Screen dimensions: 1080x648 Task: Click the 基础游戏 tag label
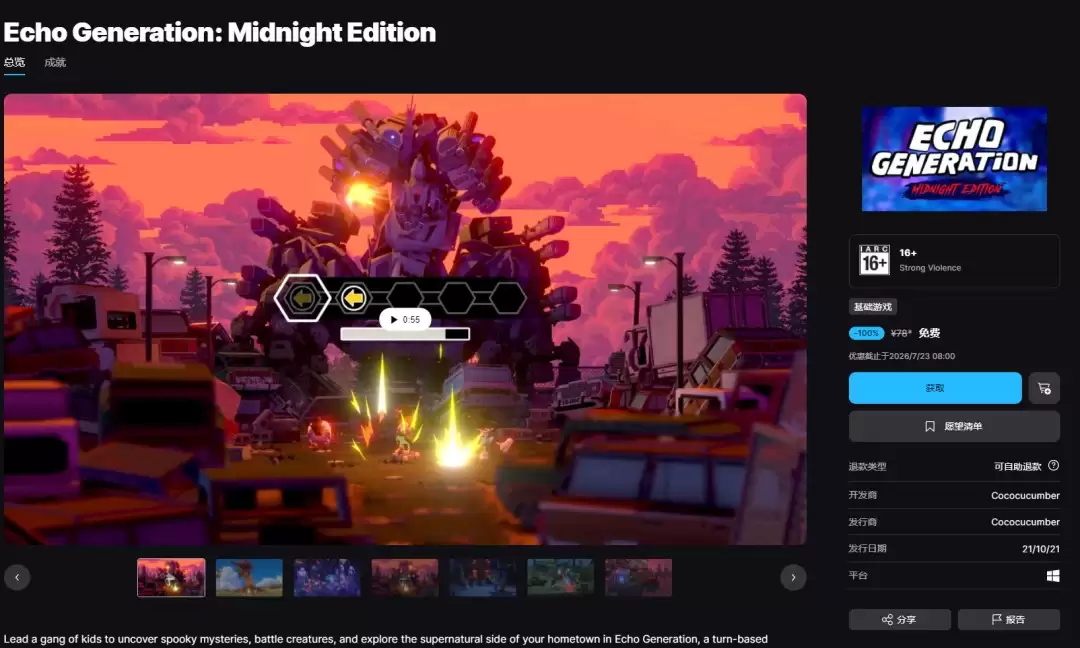pyautogui.click(x=873, y=307)
